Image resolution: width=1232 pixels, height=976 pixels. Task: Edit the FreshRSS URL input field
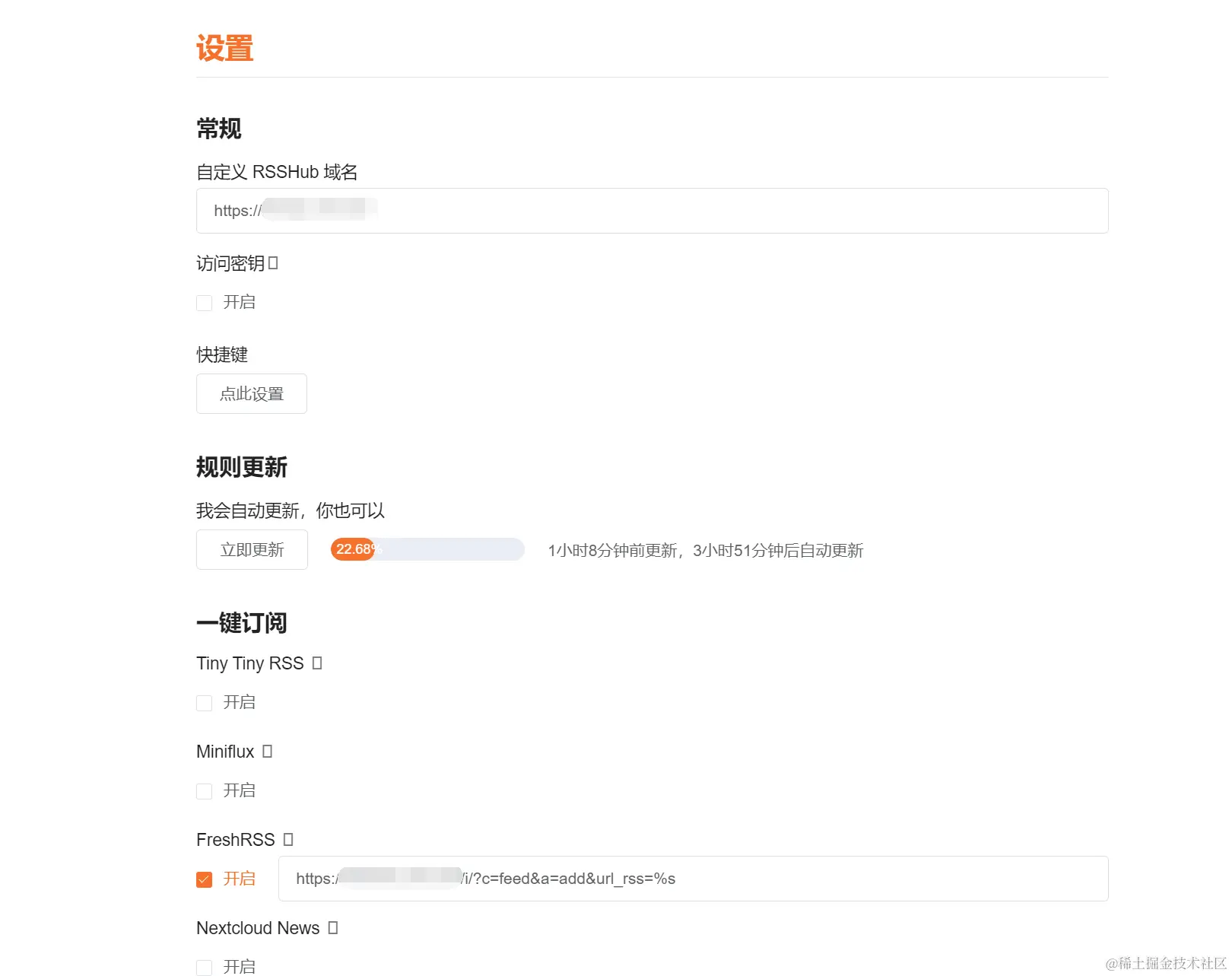(x=694, y=879)
